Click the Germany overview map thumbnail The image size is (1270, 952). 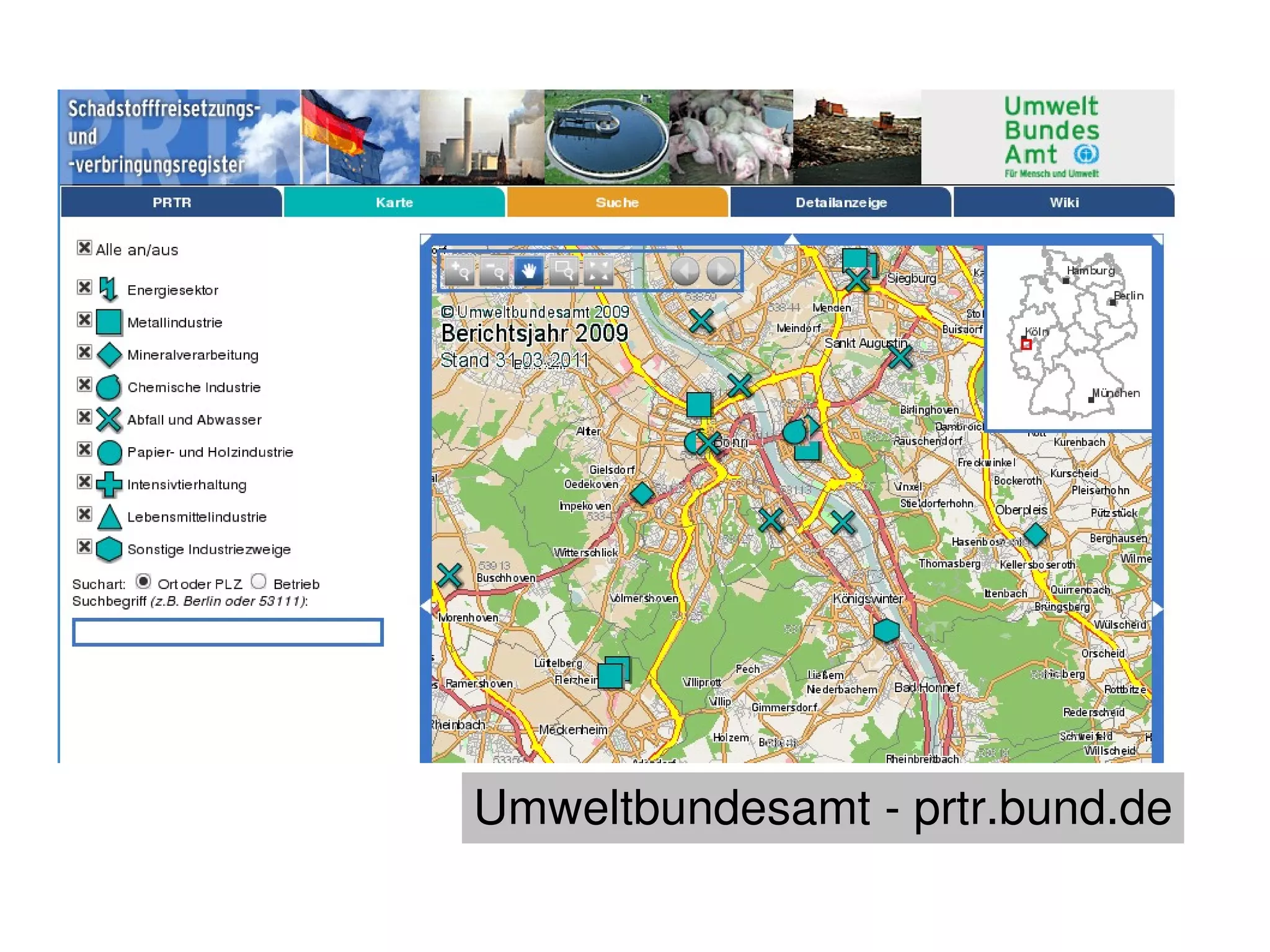pyautogui.click(x=1068, y=338)
